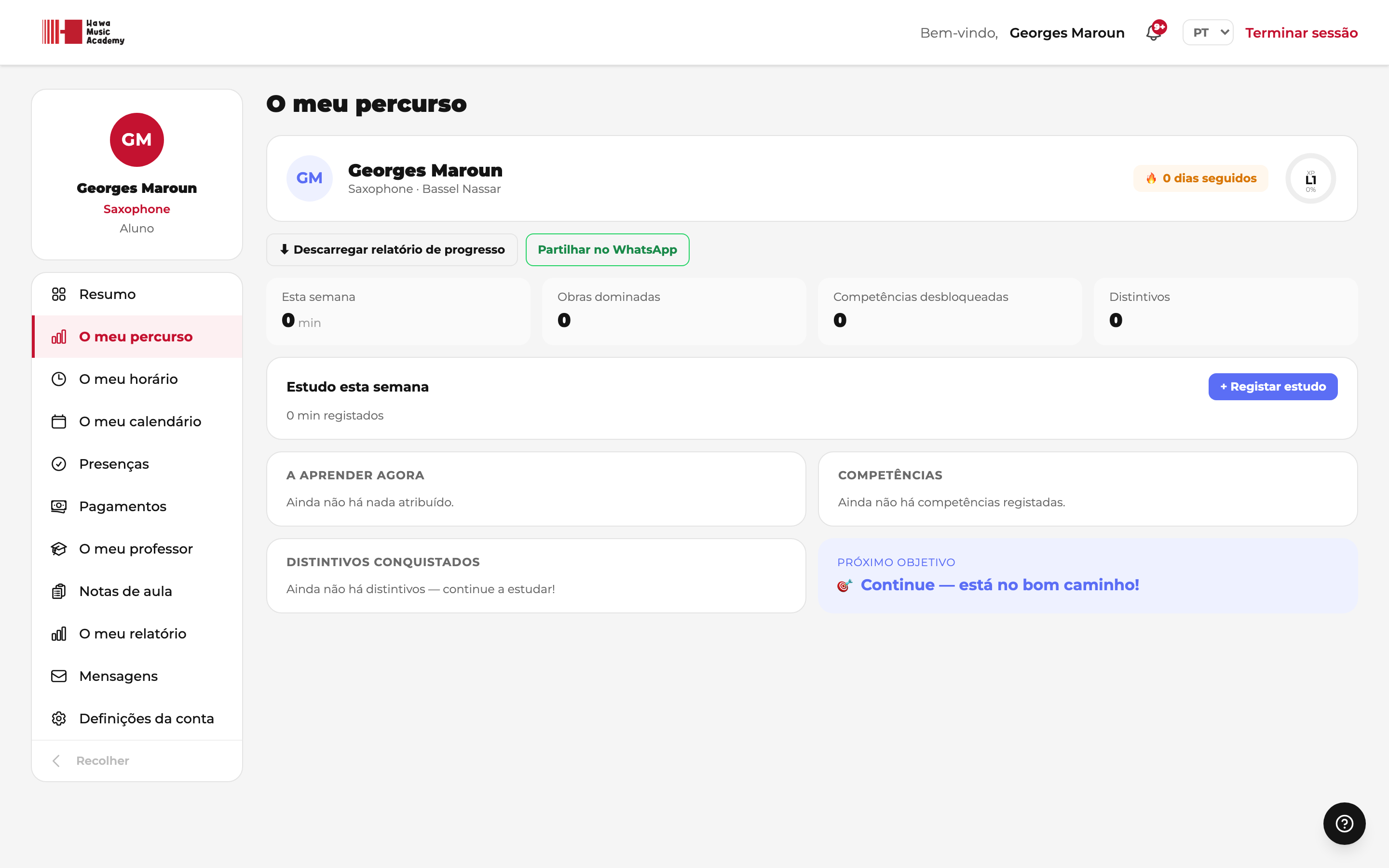The image size is (1389, 868).
Task: Go to Resumo in sidebar
Action: (x=137, y=295)
